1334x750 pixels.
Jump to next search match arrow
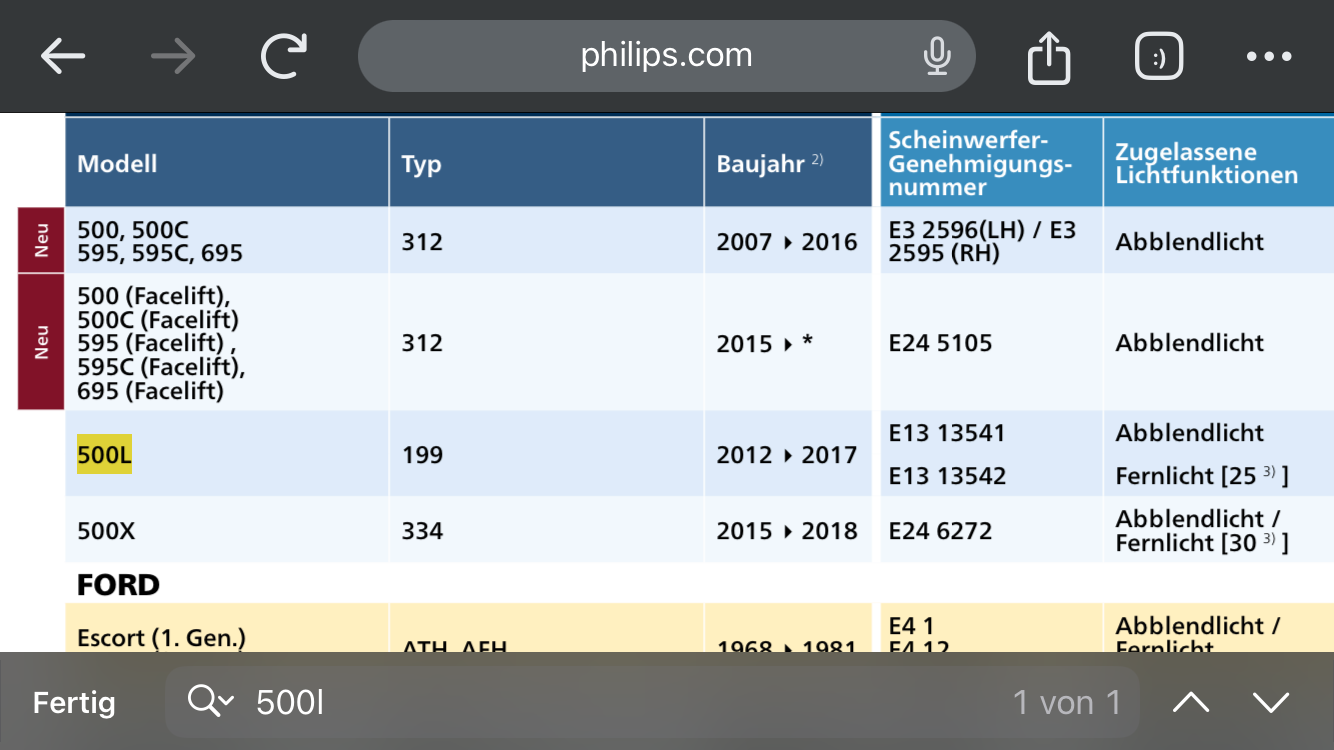tap(1271, 703)
